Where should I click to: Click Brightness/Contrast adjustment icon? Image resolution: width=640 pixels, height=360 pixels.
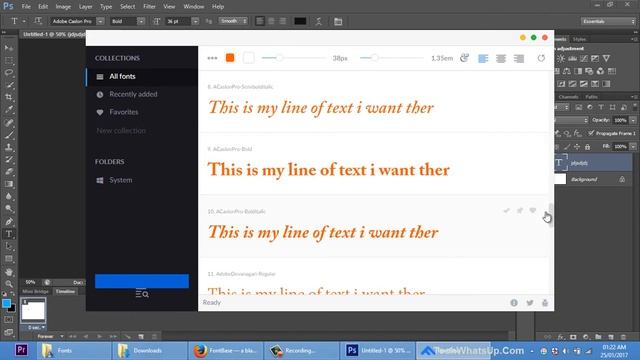tap(561, 58)
